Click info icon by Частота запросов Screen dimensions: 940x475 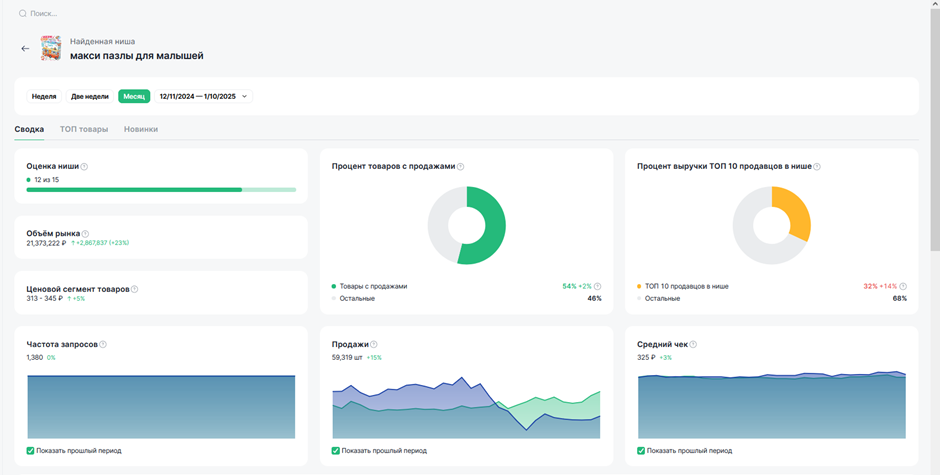[x=103, y=344]
